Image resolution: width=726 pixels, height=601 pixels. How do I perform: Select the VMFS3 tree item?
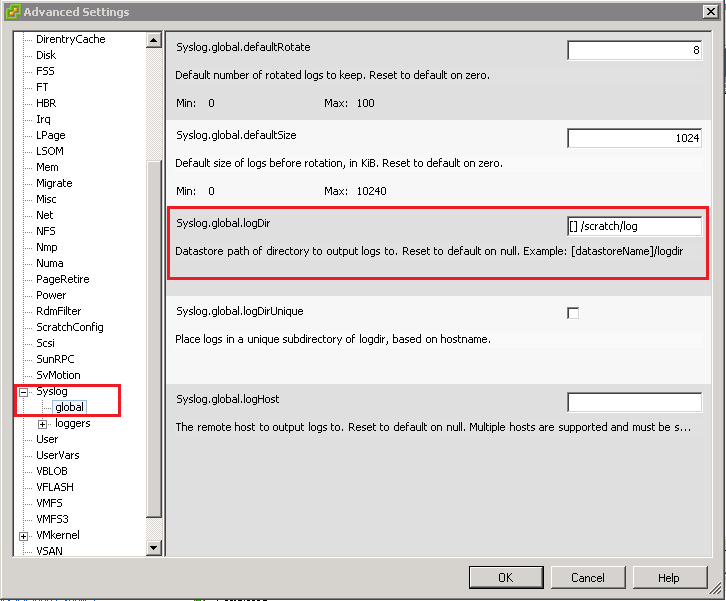pyautogui.click(x=52, y=519)
